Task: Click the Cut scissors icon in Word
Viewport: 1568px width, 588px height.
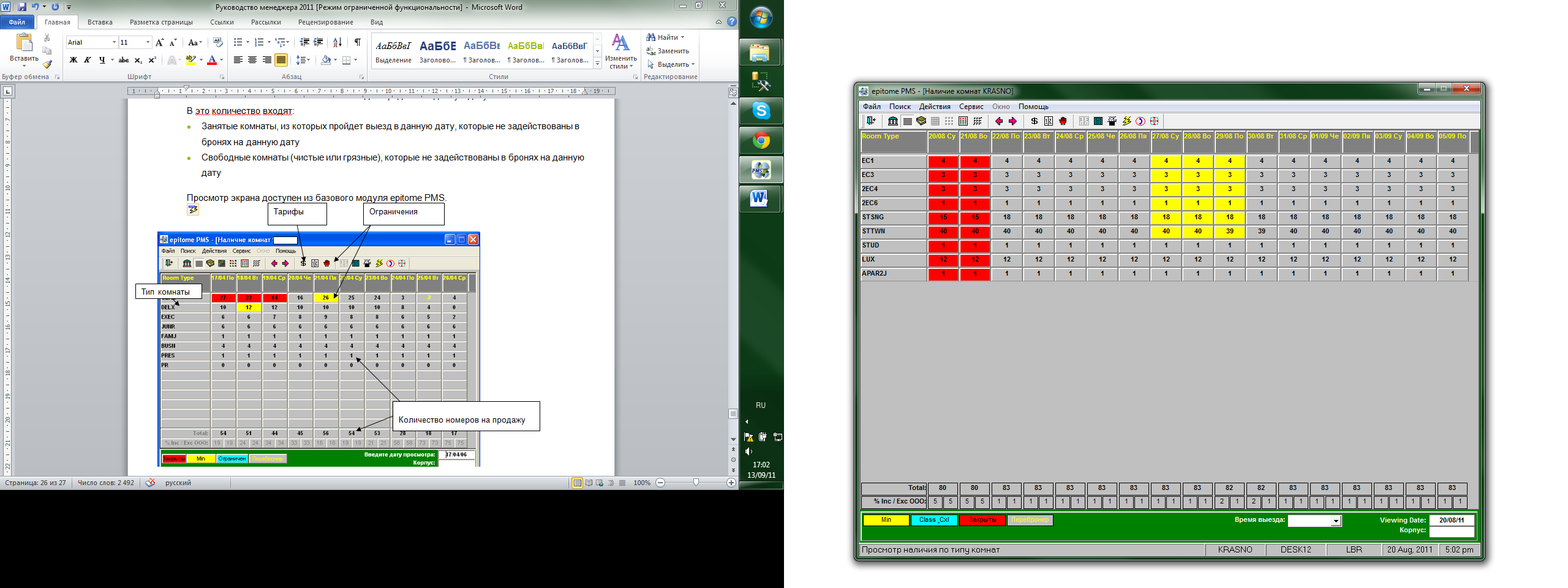Action: click(x=47, y=38)
